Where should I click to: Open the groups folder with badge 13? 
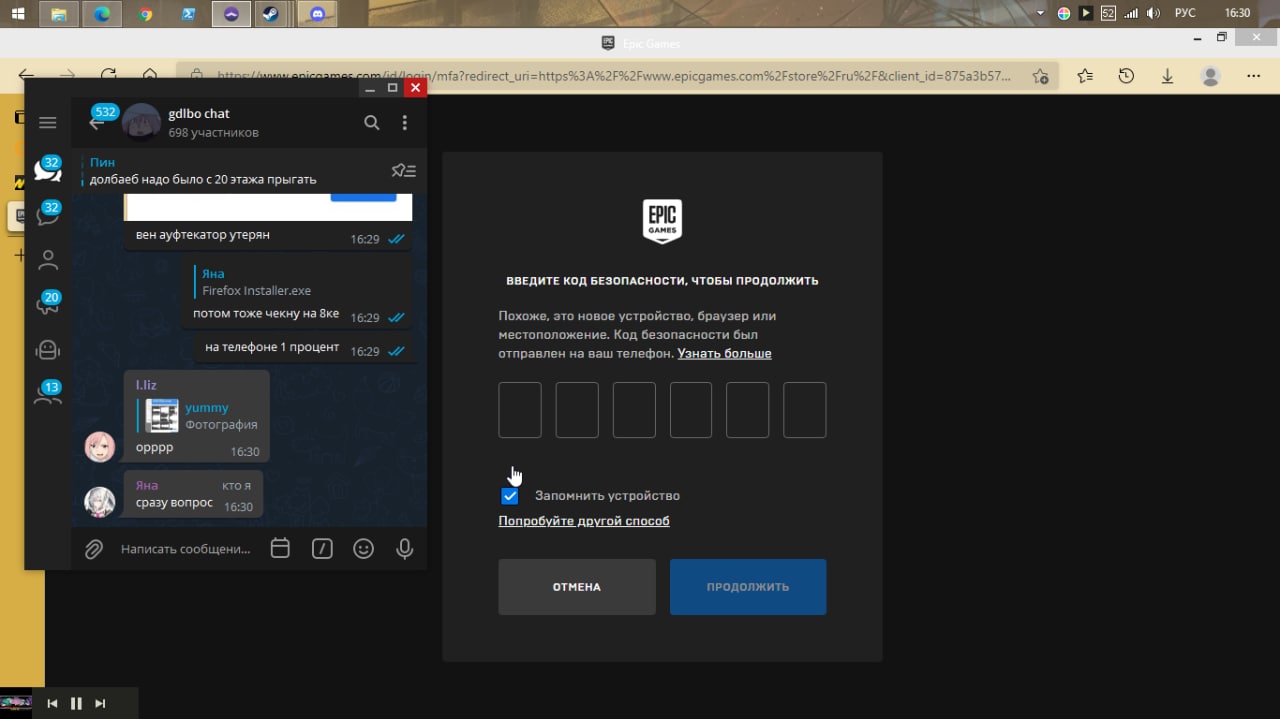click(x=47, y=393)
